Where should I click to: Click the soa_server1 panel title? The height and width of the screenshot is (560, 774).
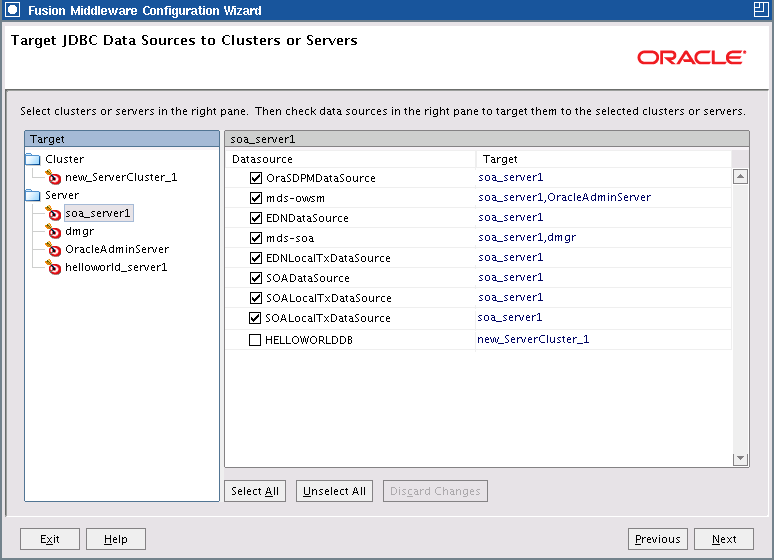click(x=487, y=139)
